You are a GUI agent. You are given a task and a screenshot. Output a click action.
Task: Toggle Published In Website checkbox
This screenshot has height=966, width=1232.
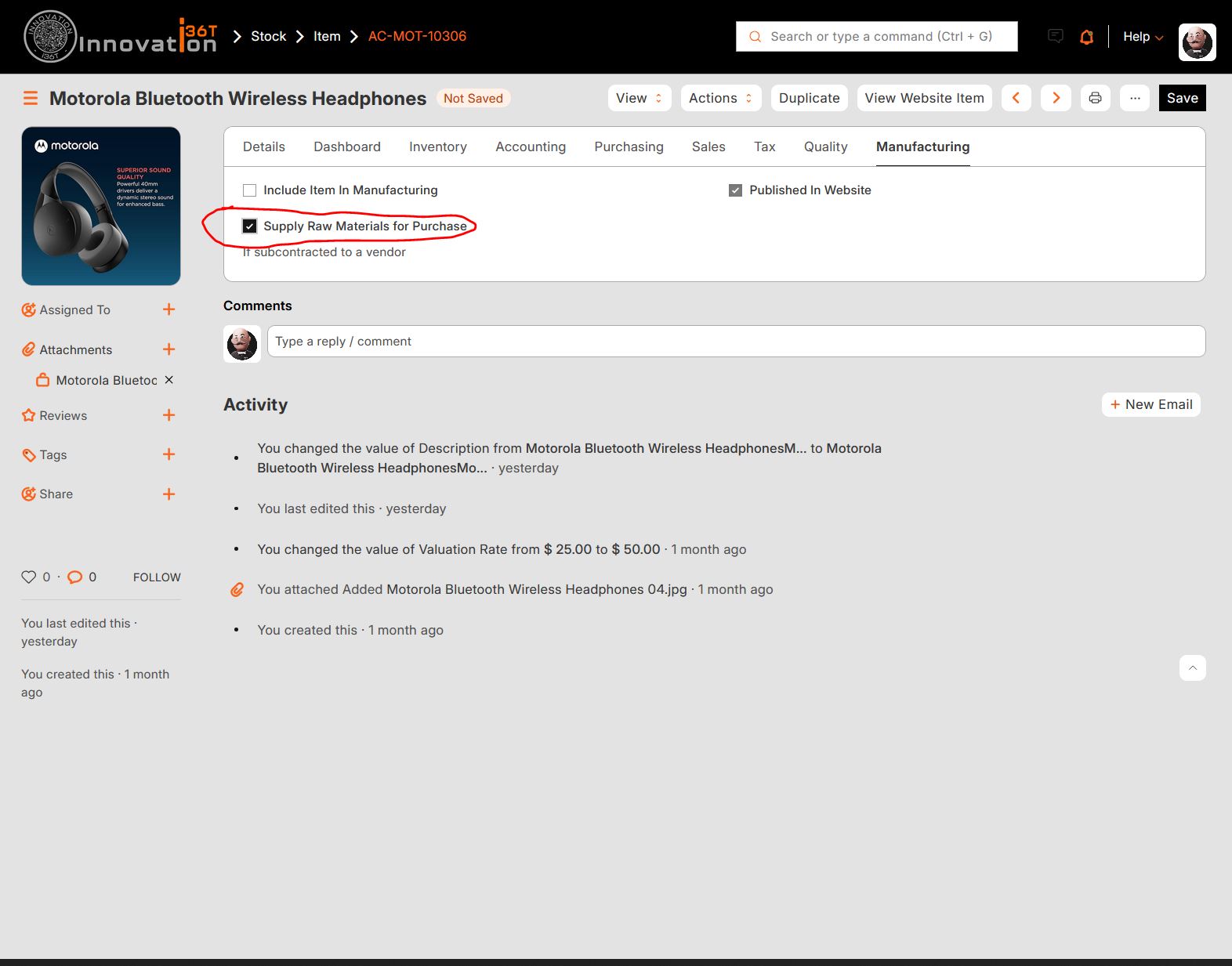click(x=735, y=190)
